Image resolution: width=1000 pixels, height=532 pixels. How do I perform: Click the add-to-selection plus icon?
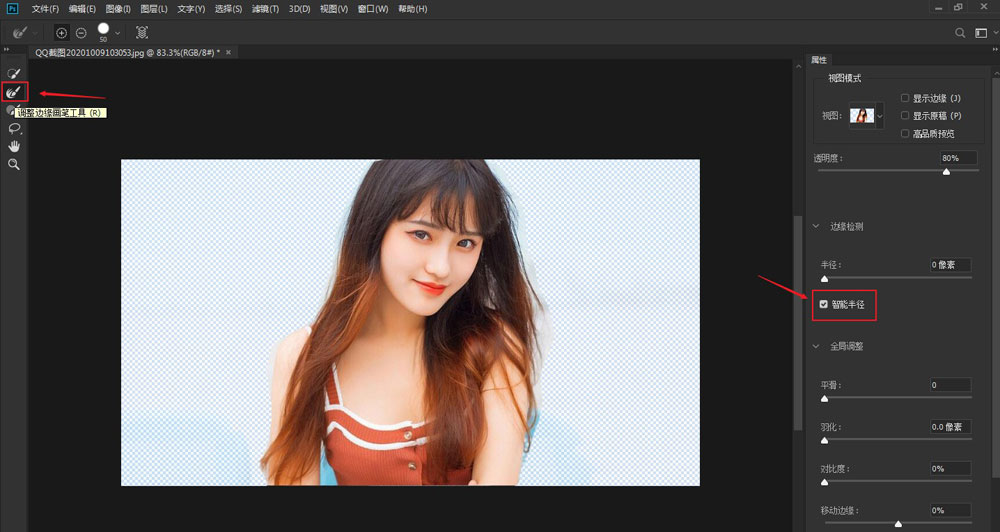point(61,33)
